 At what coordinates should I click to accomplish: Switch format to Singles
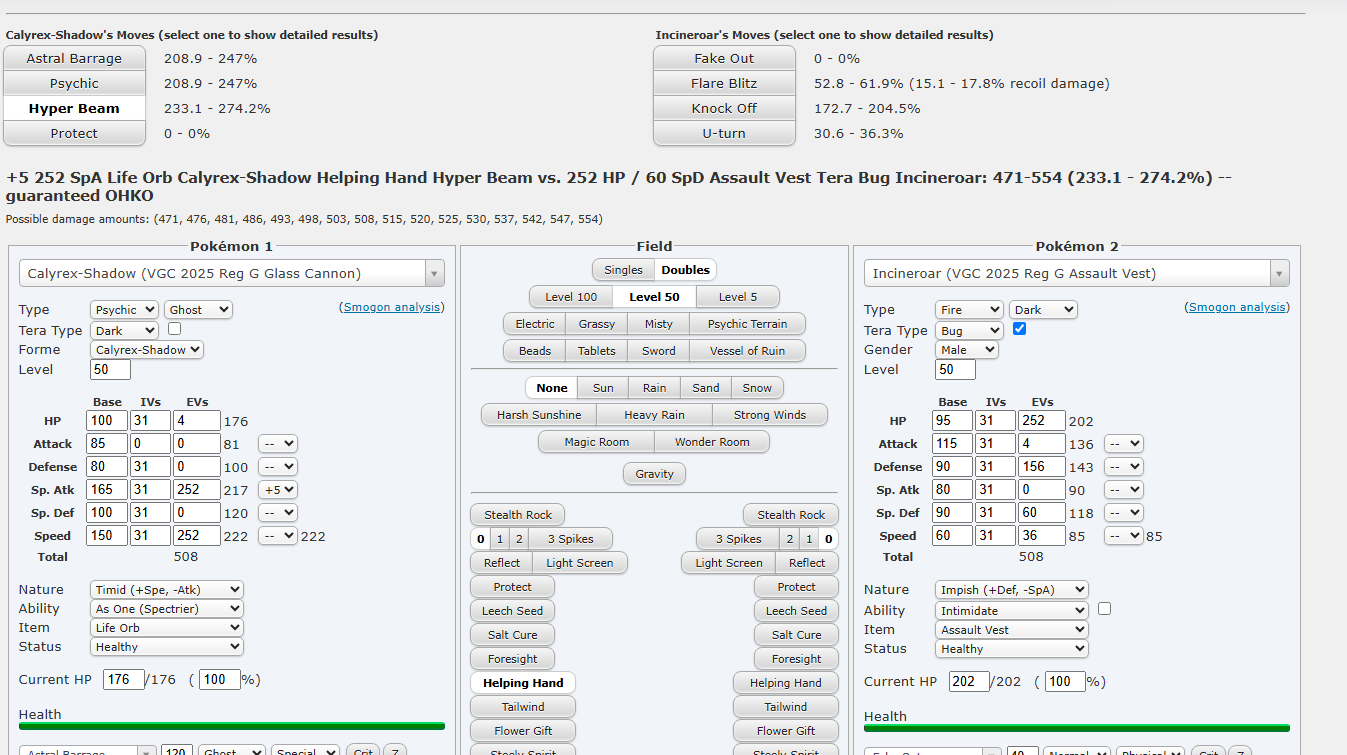click(623, 270)
